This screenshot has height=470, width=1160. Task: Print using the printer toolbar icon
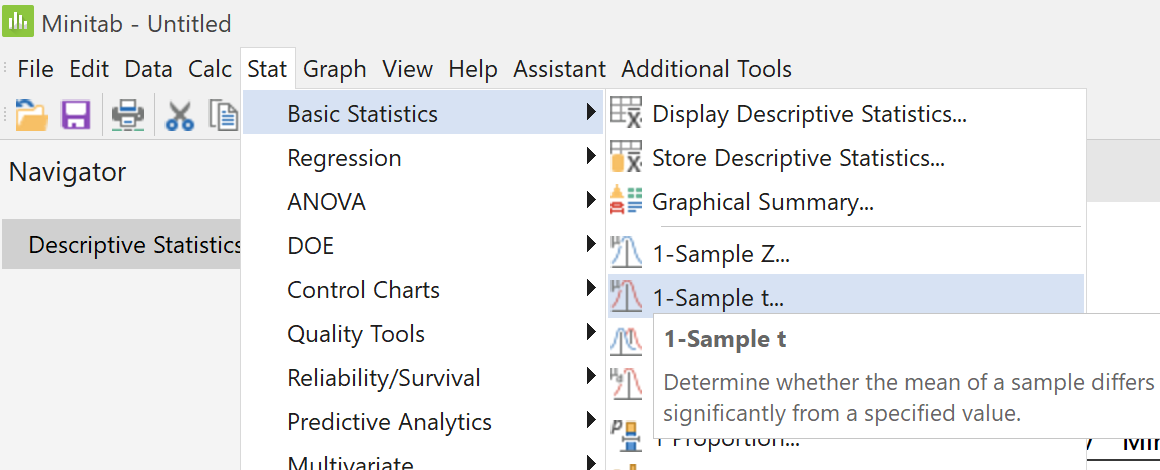(x=128, y=115)
